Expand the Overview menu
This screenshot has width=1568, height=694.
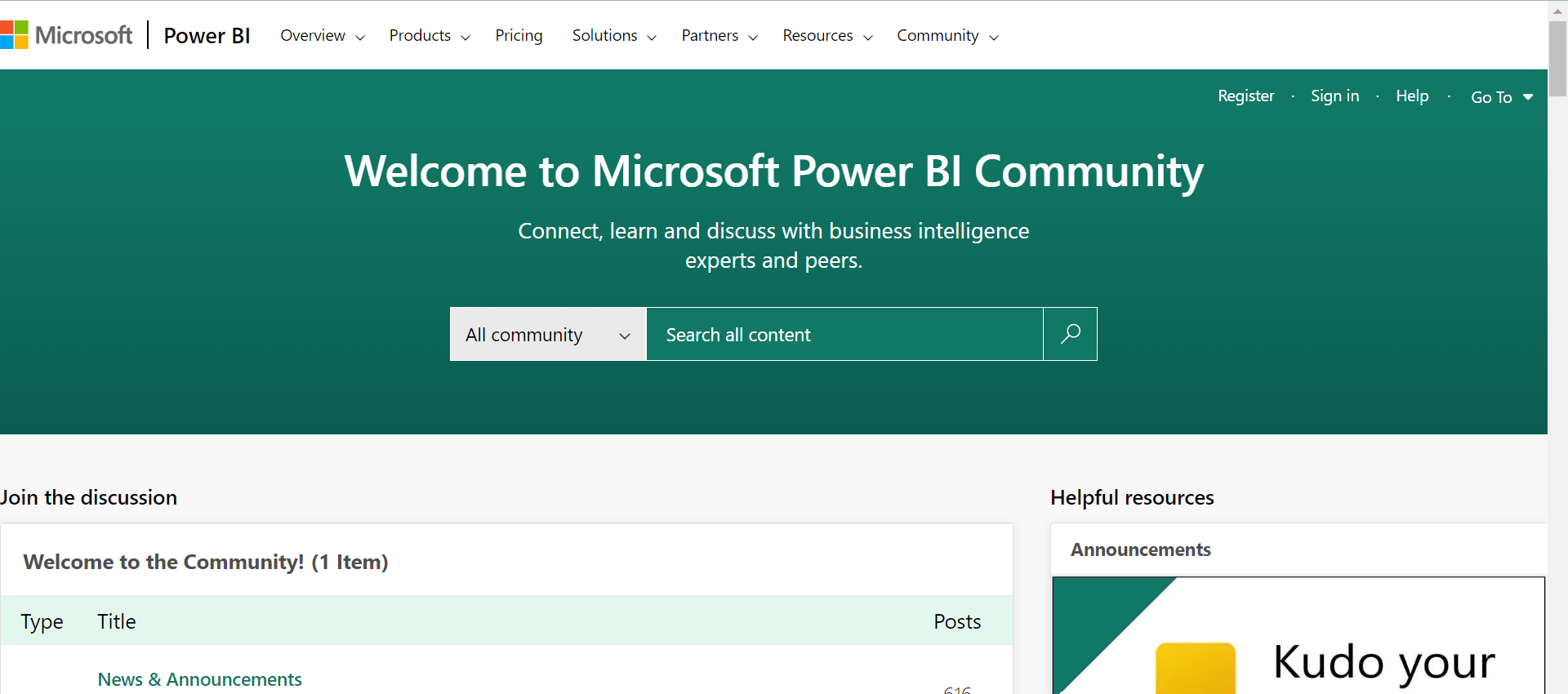pyautogui.click(x=322, y=36)
